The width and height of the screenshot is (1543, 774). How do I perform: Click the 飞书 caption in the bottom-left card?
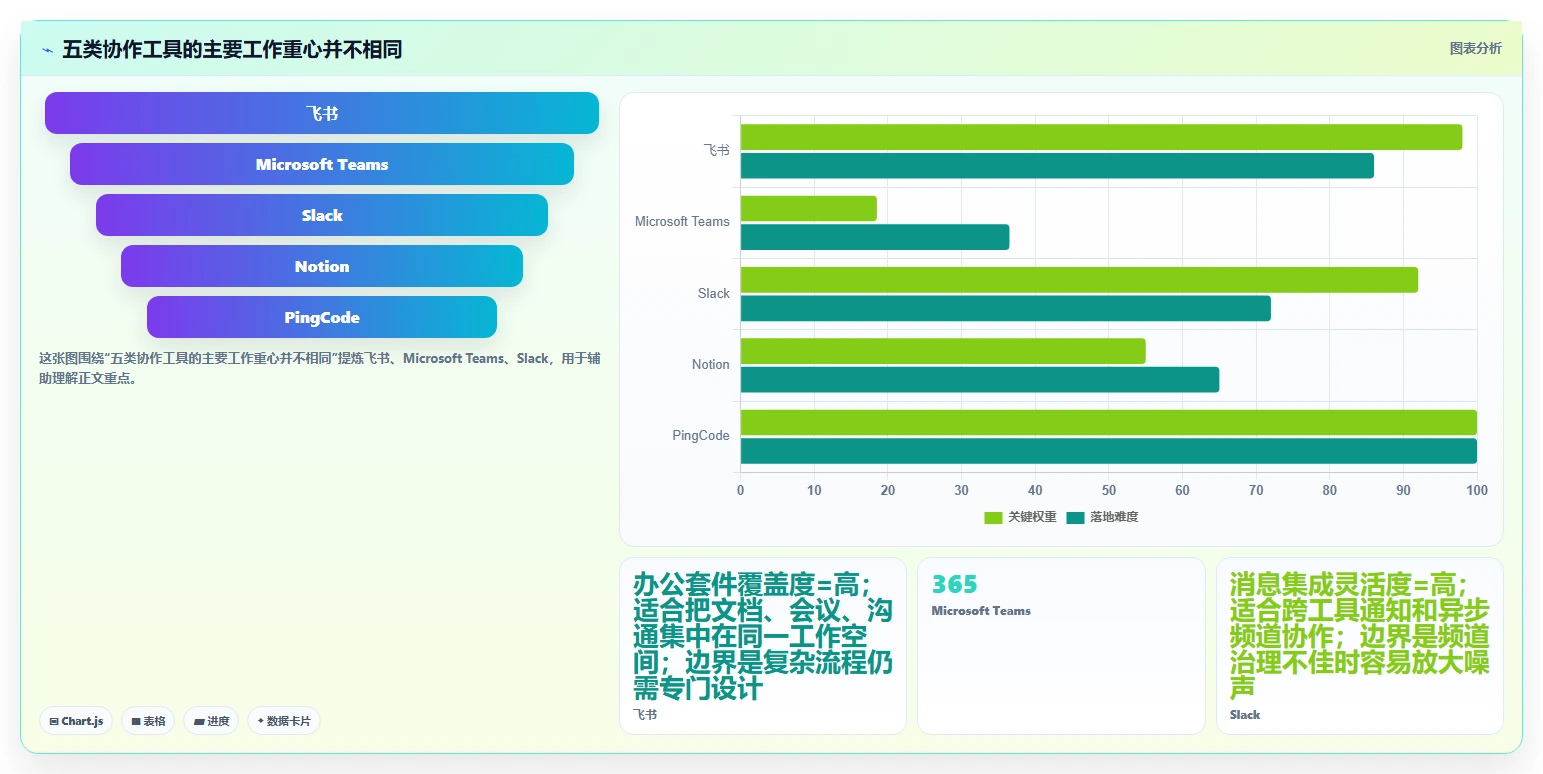[x=645, y=715]
